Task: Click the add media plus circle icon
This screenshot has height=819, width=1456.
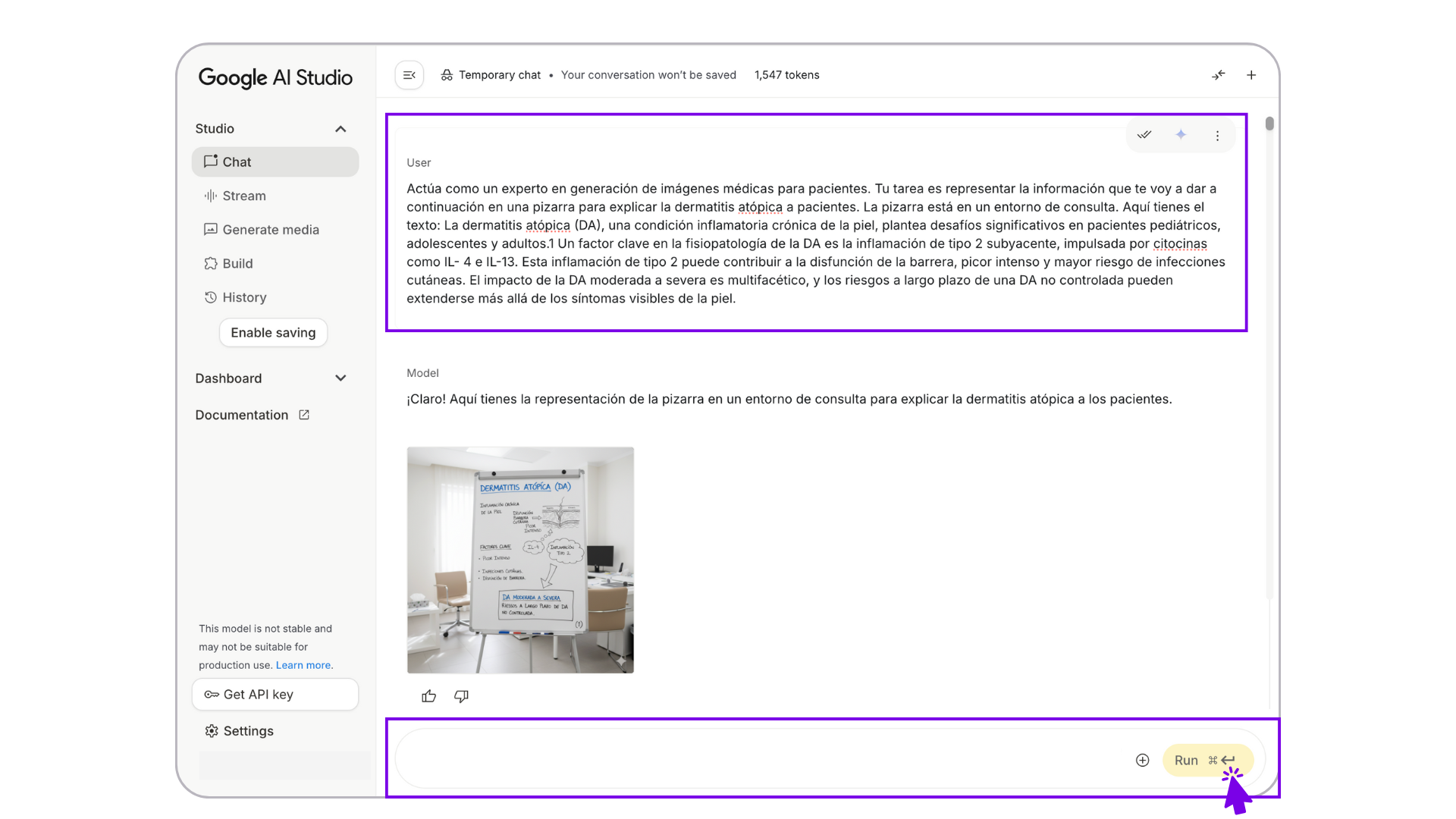Action: tap(1142, 760)
